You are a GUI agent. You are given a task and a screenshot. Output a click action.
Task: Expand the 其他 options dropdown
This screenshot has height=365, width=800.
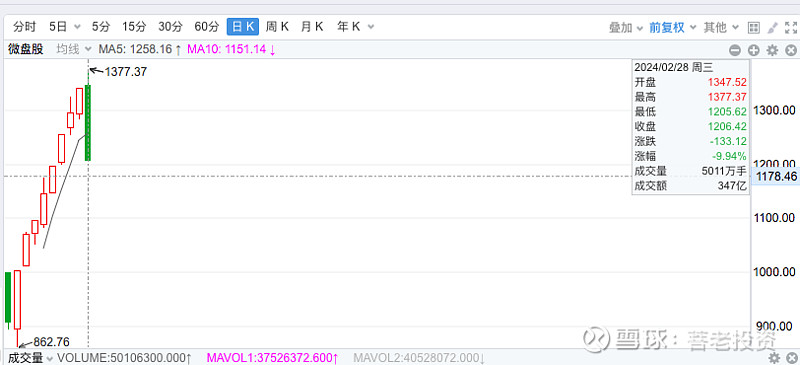721,28
